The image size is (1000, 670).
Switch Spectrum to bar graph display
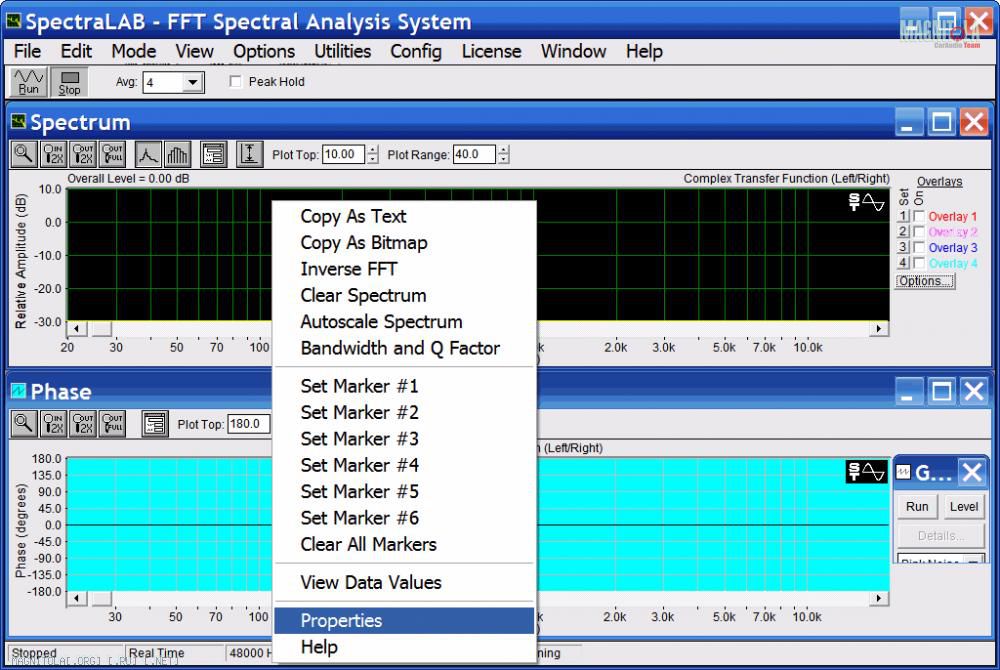click(x=177, y=154)
